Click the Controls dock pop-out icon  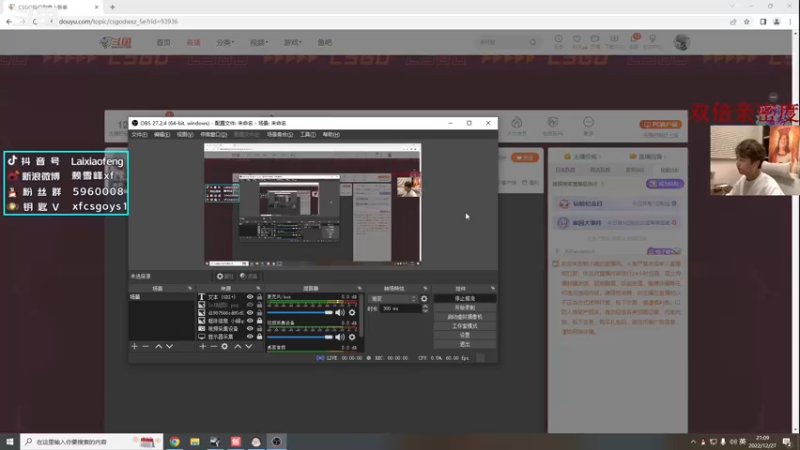[492, 288]
